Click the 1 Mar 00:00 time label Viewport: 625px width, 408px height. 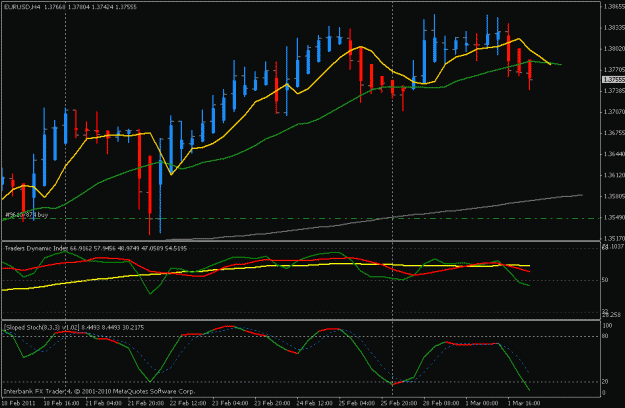[x=482, y=403]
